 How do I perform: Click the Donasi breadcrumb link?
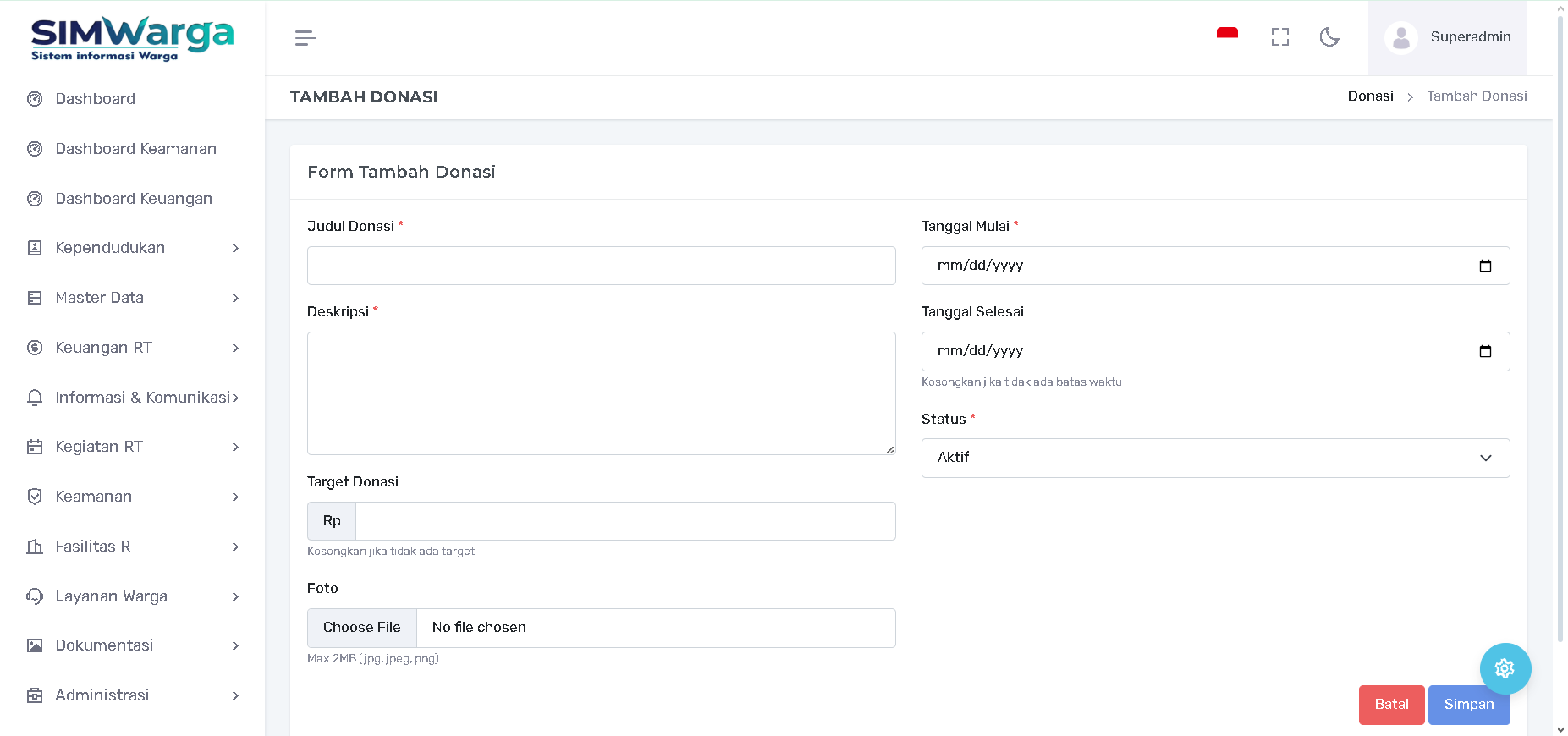(x=1370, y=96)
